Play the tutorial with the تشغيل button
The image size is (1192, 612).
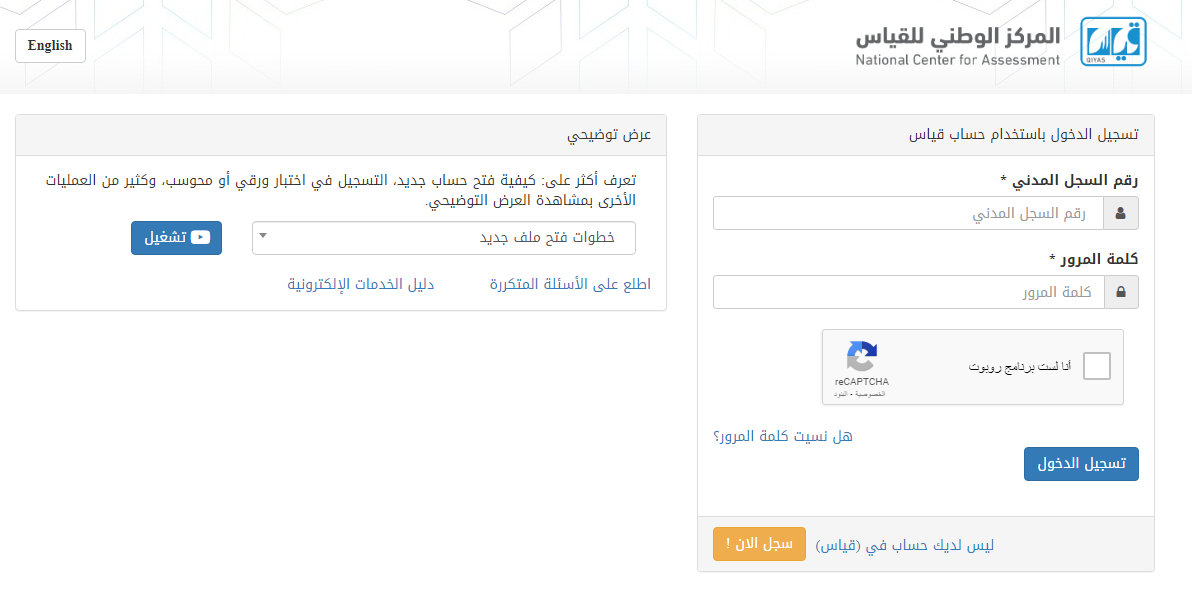click(176, 237)
